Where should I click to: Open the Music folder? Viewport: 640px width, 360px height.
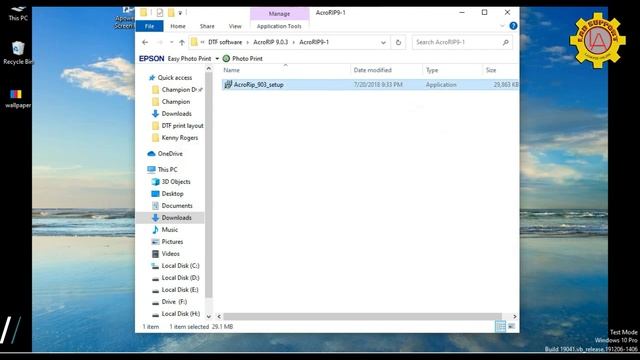[165, 230]
